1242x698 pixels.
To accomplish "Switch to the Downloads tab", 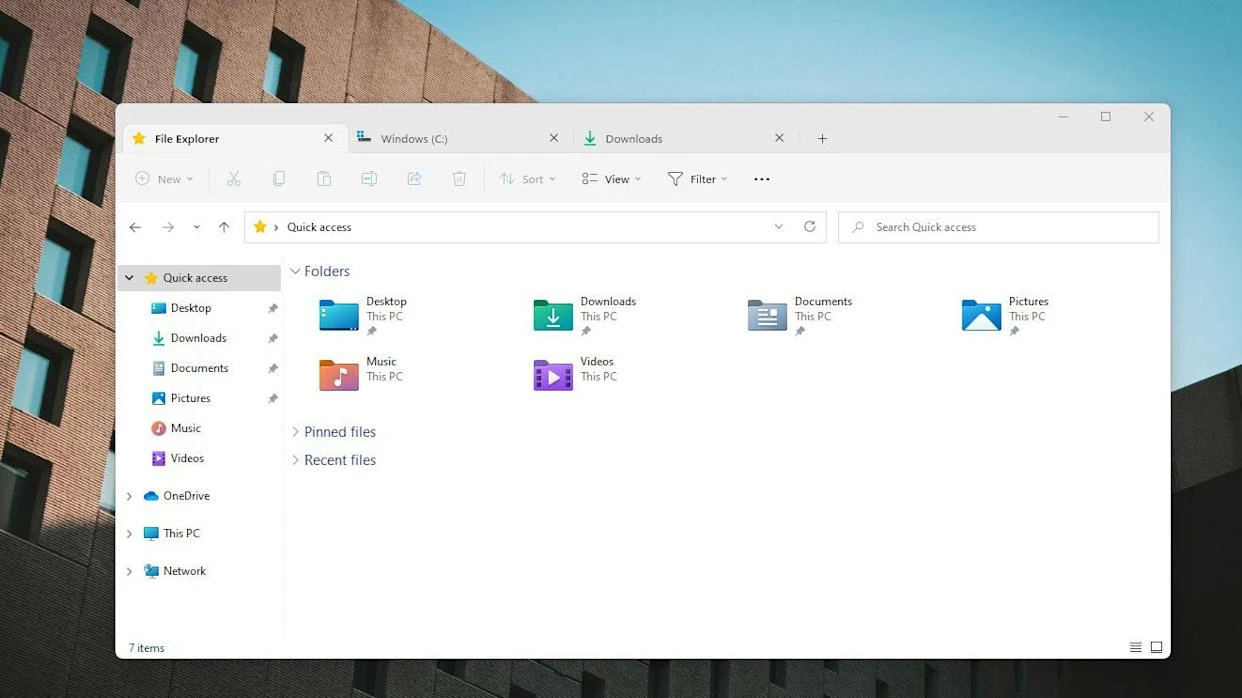I will [633, 138].
